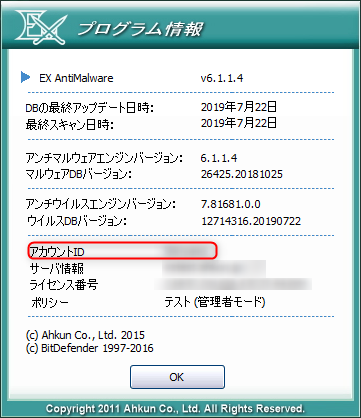361x418 pixels.
Task: Click the OK button
Action: pyautogui.click(x=177, y=377)
